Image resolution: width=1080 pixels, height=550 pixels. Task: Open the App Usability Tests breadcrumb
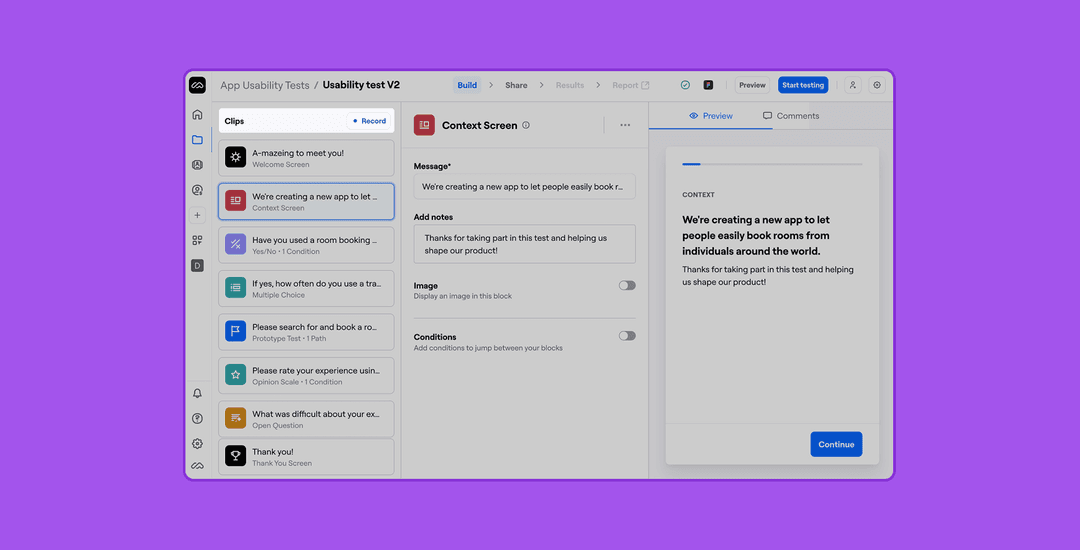[x=264, y=85]
